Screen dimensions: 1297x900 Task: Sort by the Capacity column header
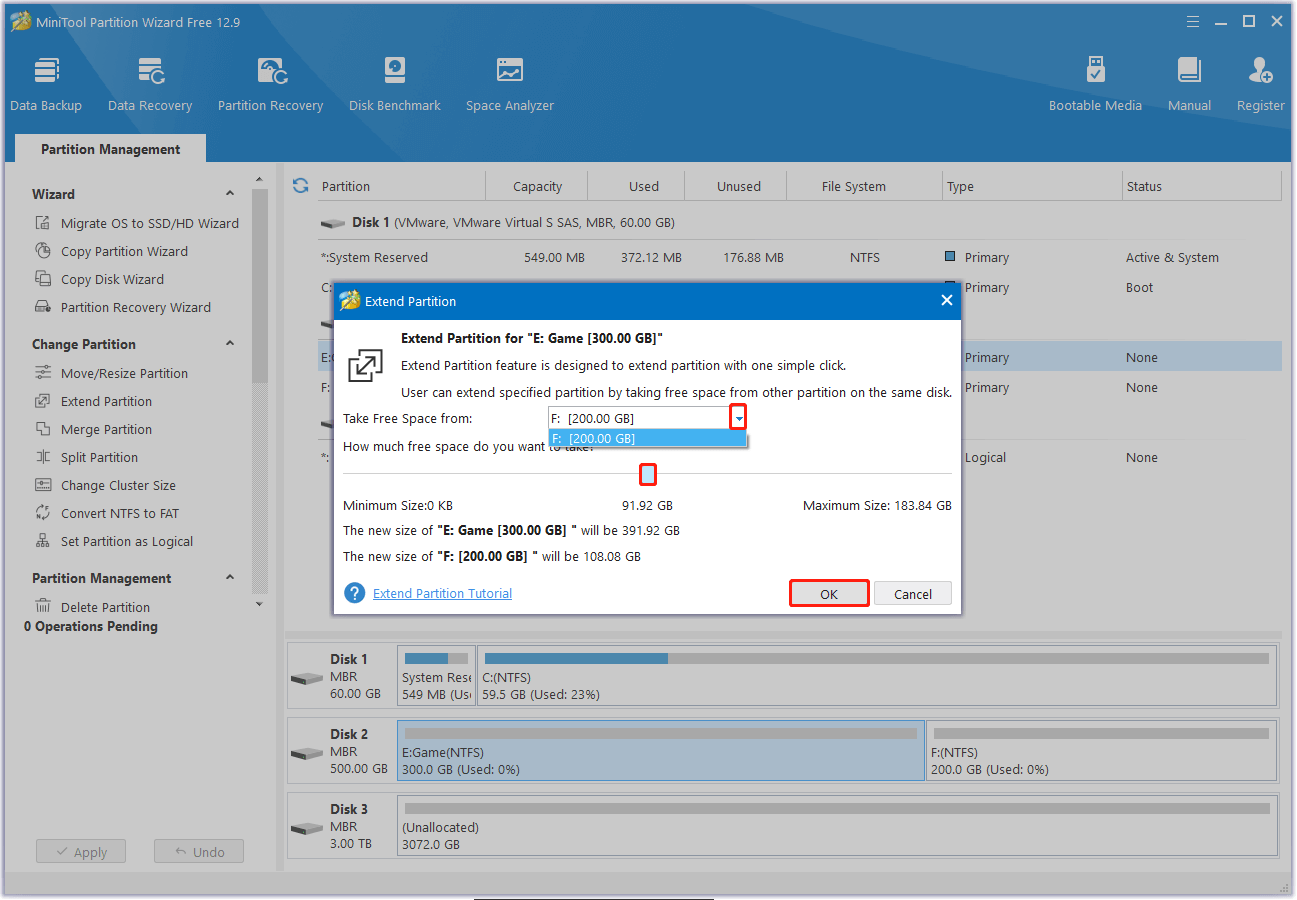click(x=537, y=186)
